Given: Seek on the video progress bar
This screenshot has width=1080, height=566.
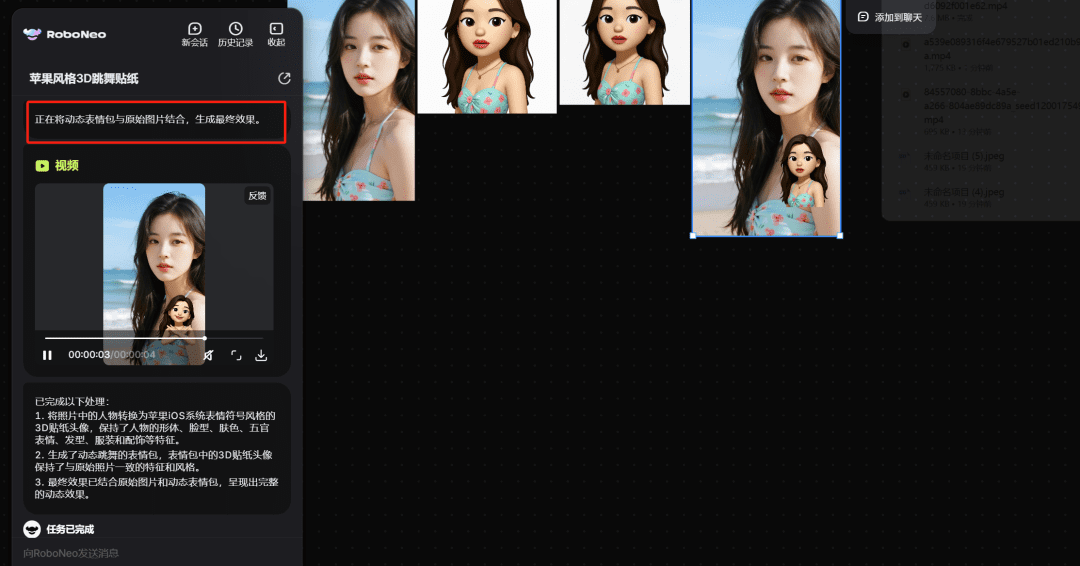Looking at the screenshot, I should pyautogui.click(x=154, y=338).
